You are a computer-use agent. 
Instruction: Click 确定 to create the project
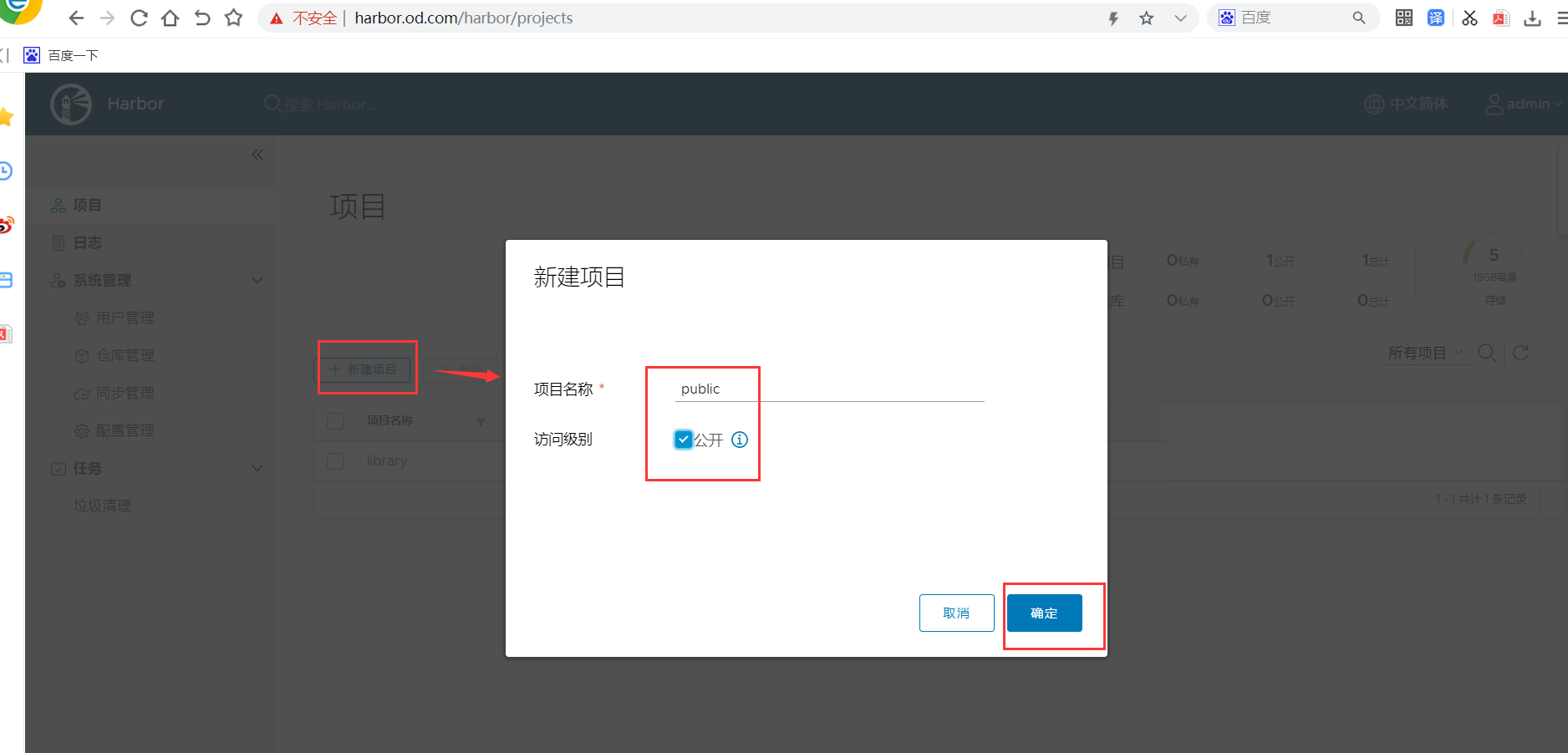pyautogui.click(x=1045, y=613)
